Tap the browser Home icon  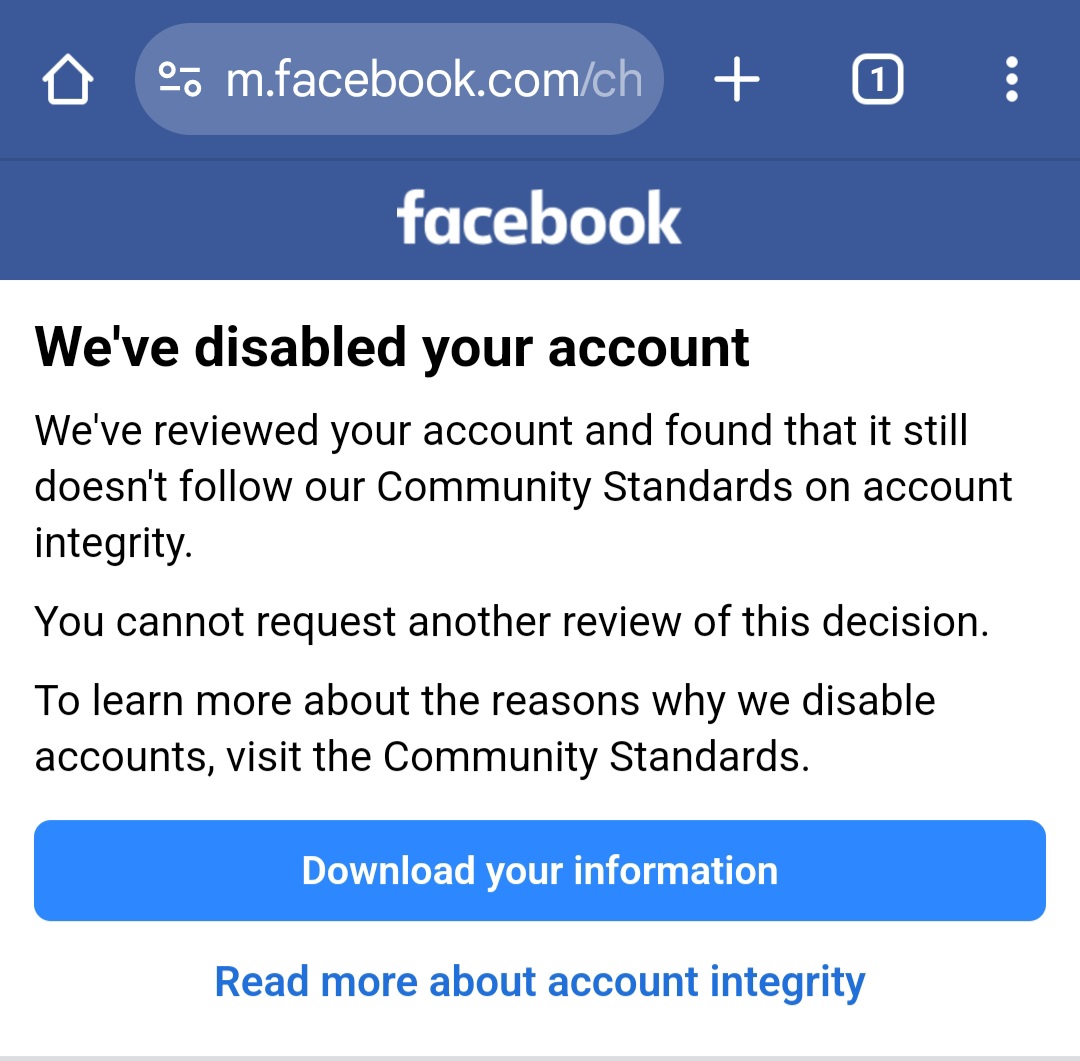click(x=68, y=80)
